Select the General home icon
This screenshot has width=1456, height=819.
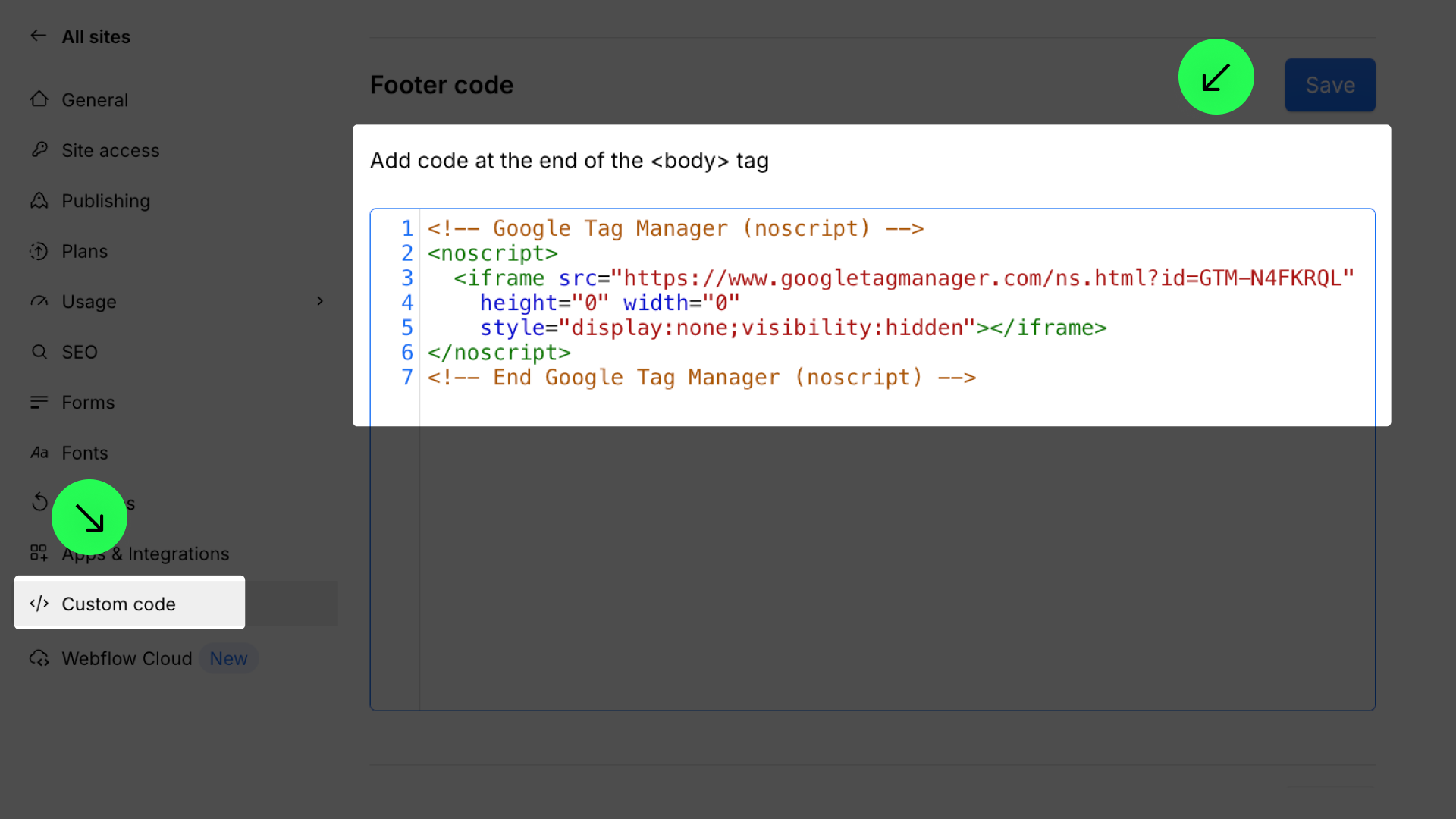(39, 99)
